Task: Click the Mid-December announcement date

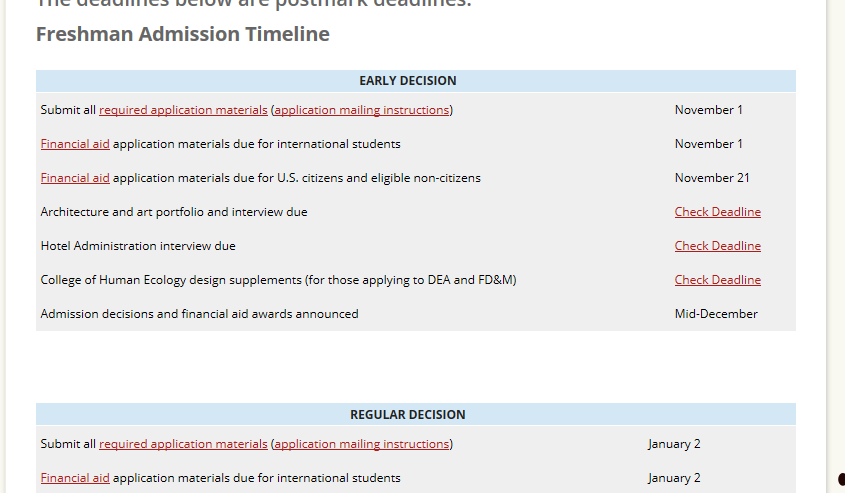Action: click(x=716, y=314)
